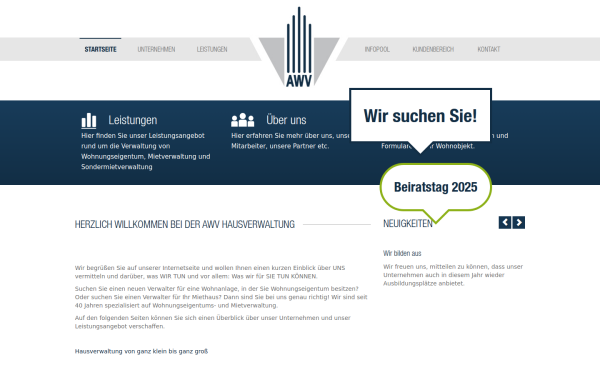This screenshot has width=600, height=375.
Task: Select Kundenbereich in the navigation bar
Action: coord(433,49)
